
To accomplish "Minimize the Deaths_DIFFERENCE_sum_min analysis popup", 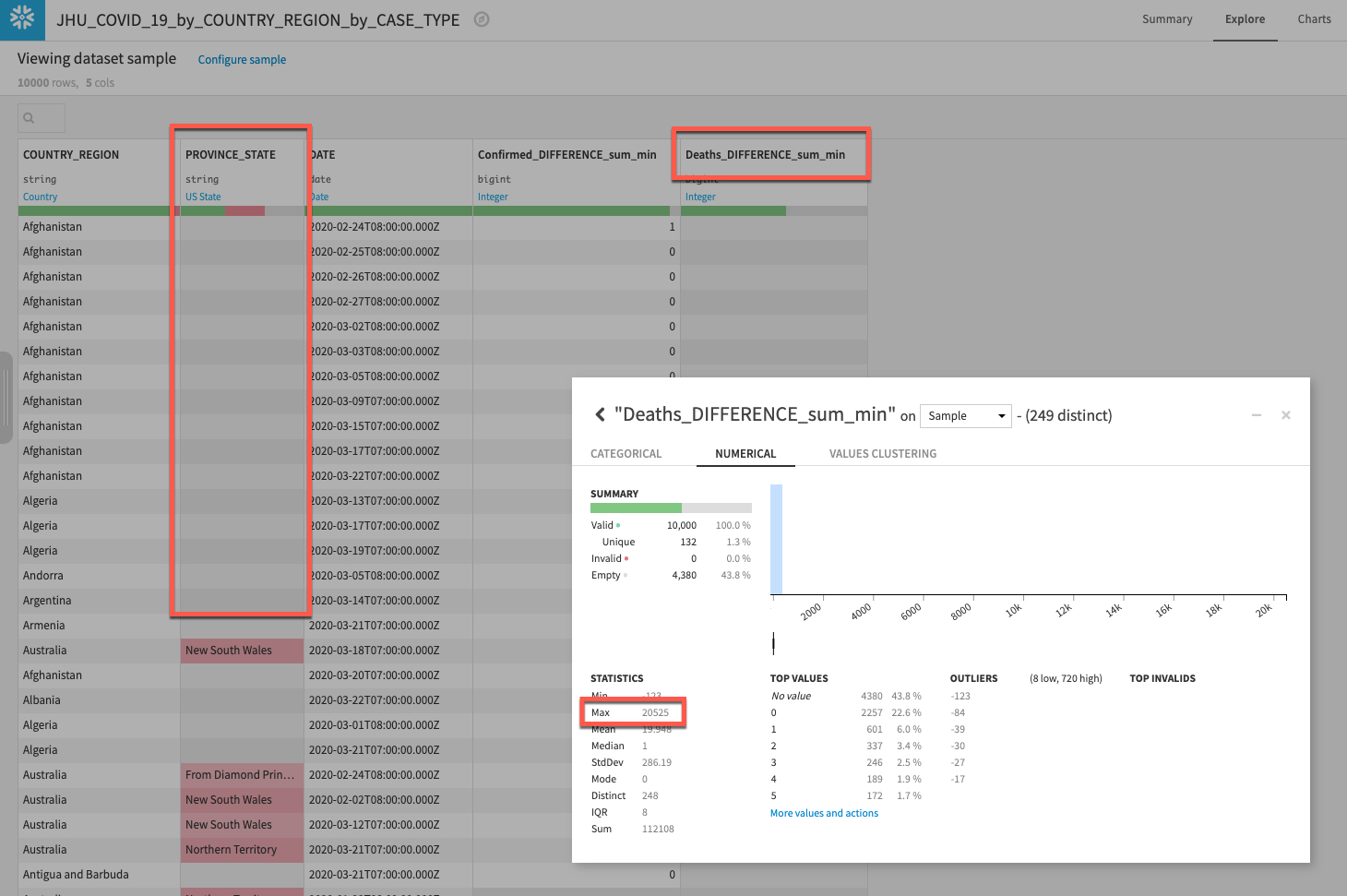I will point(1256,415).
